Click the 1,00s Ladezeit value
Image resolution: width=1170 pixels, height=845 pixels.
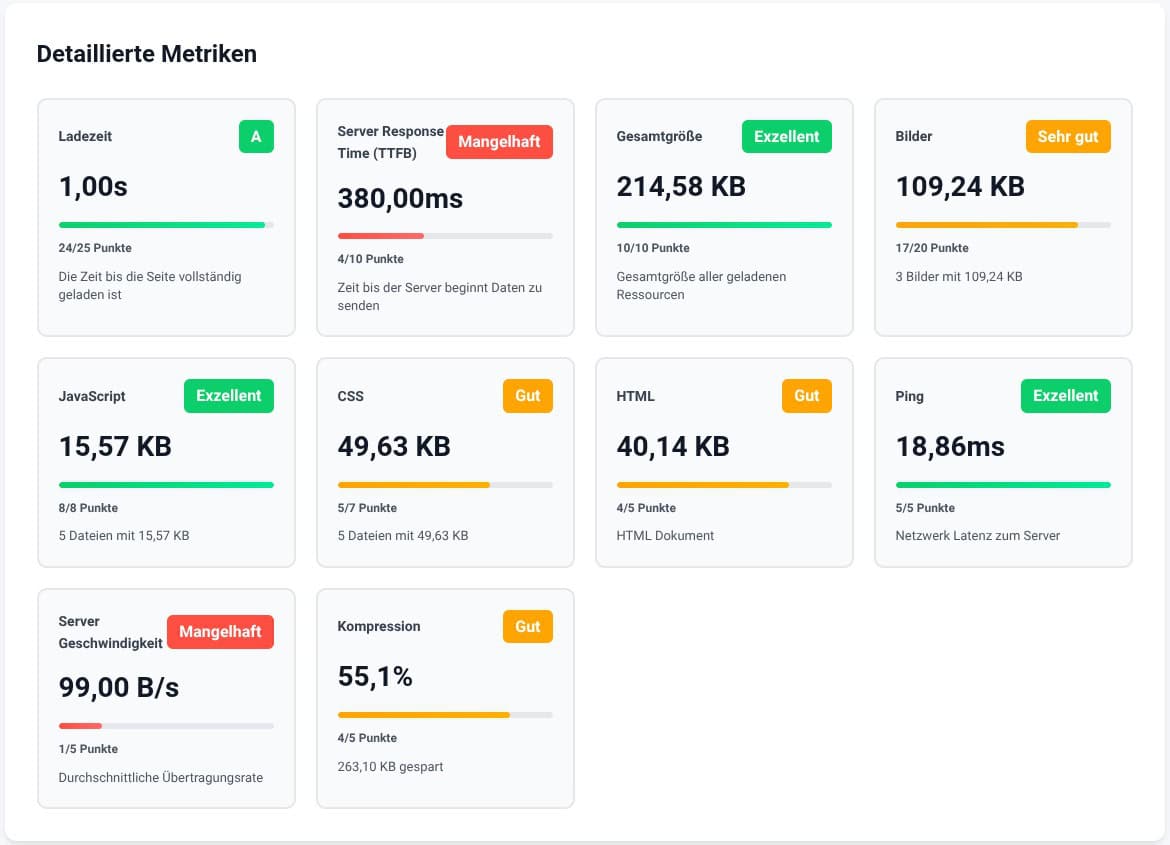93,187
